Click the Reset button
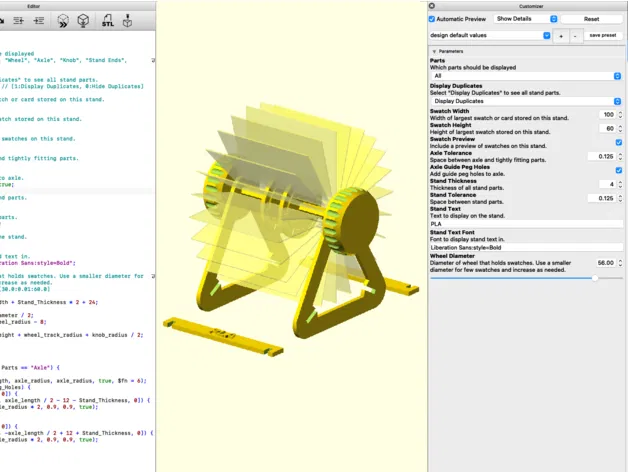 (x=591, y=19)
